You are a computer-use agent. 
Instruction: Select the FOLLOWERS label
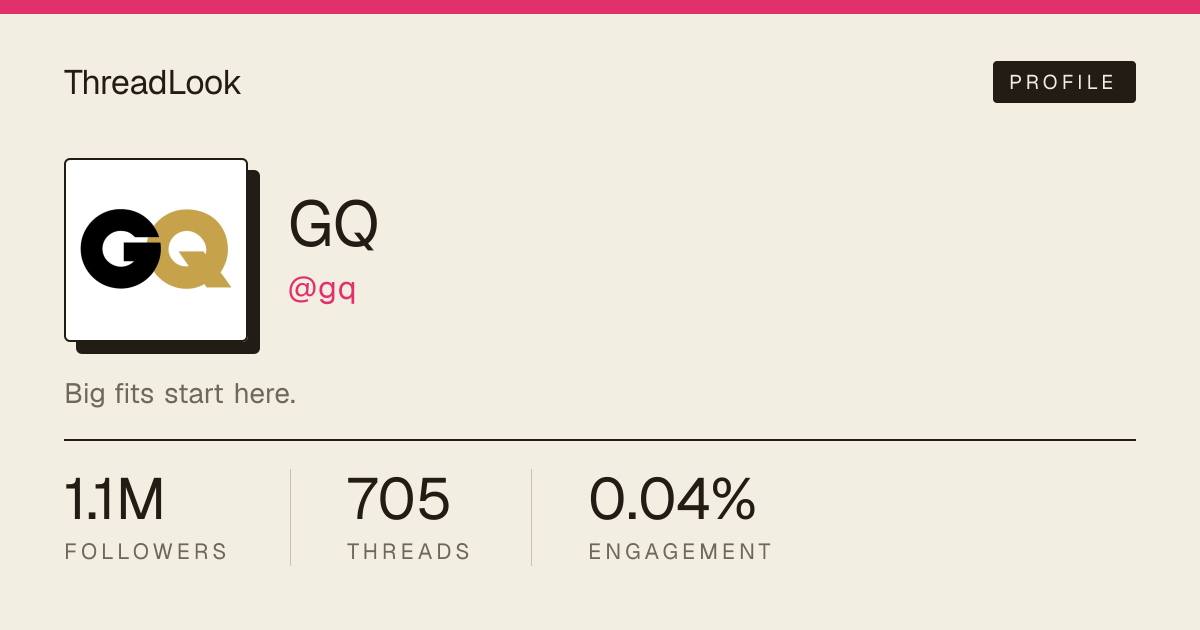[146, 551]
